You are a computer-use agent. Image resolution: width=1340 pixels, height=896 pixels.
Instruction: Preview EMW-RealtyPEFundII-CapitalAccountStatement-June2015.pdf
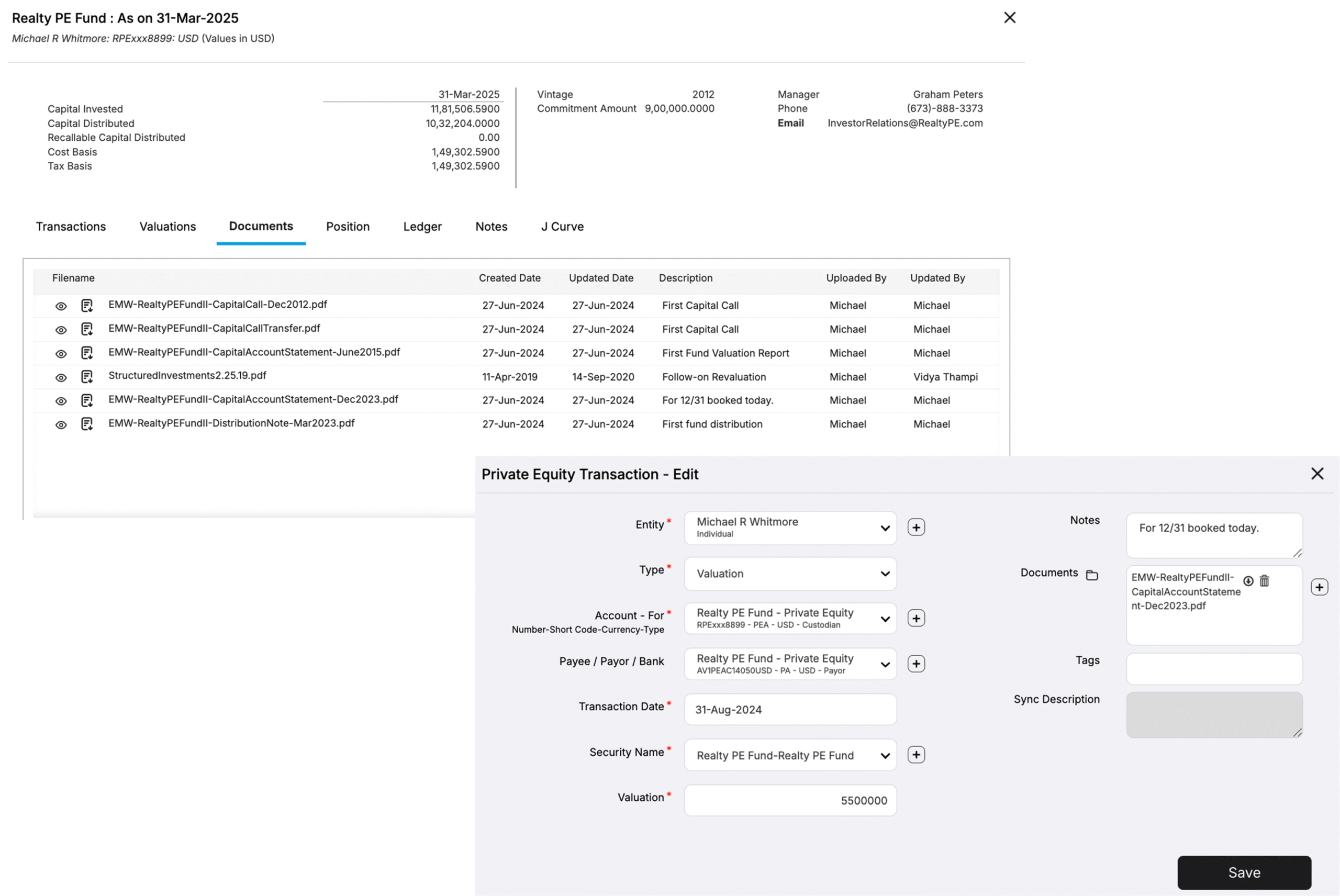[x=61, y=353]
